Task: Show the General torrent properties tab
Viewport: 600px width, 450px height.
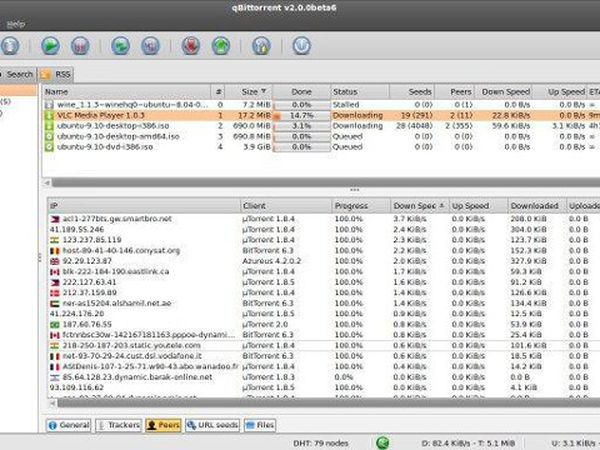Action: (70, 425)
